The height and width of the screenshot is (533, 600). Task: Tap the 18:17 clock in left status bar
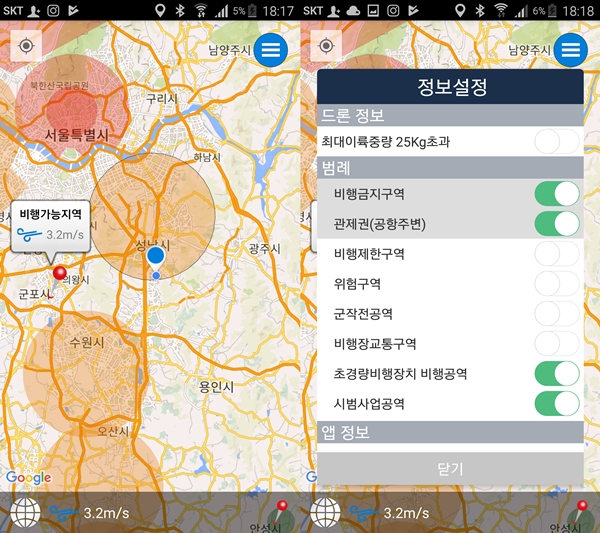(278, 11)
